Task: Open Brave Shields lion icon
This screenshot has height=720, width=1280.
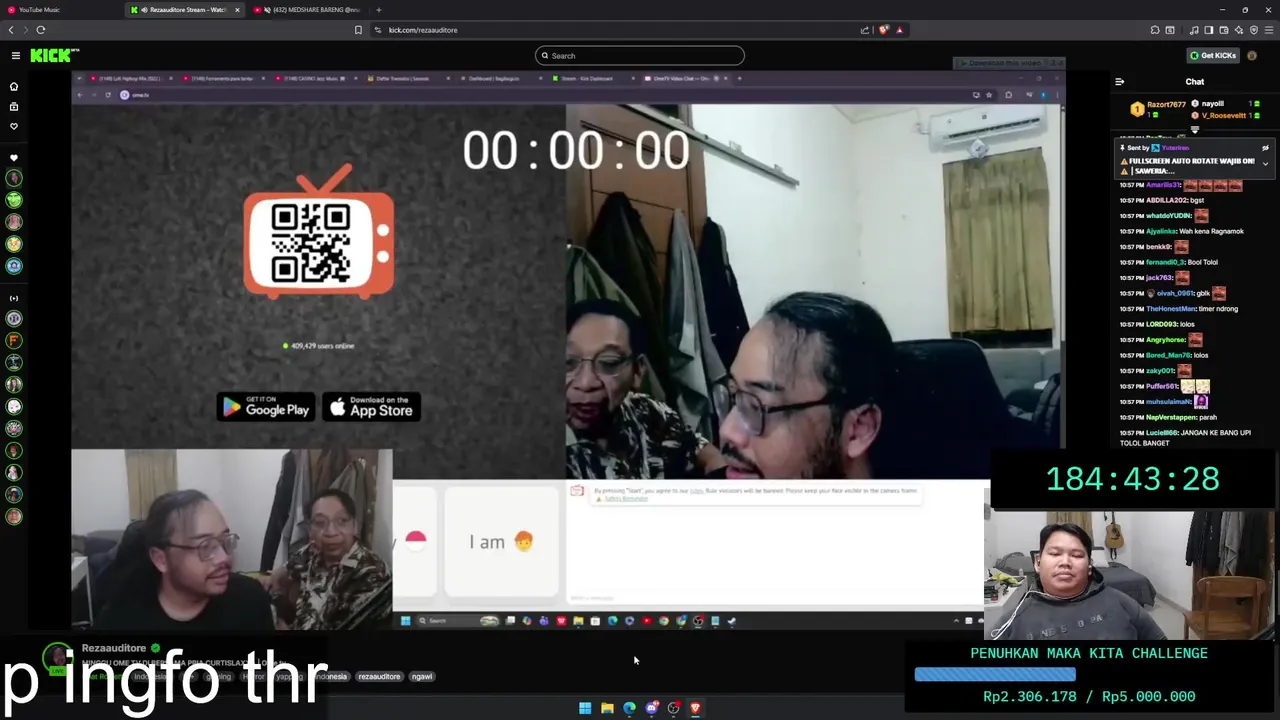Action: pyautogui.click(x=883, y=30)
